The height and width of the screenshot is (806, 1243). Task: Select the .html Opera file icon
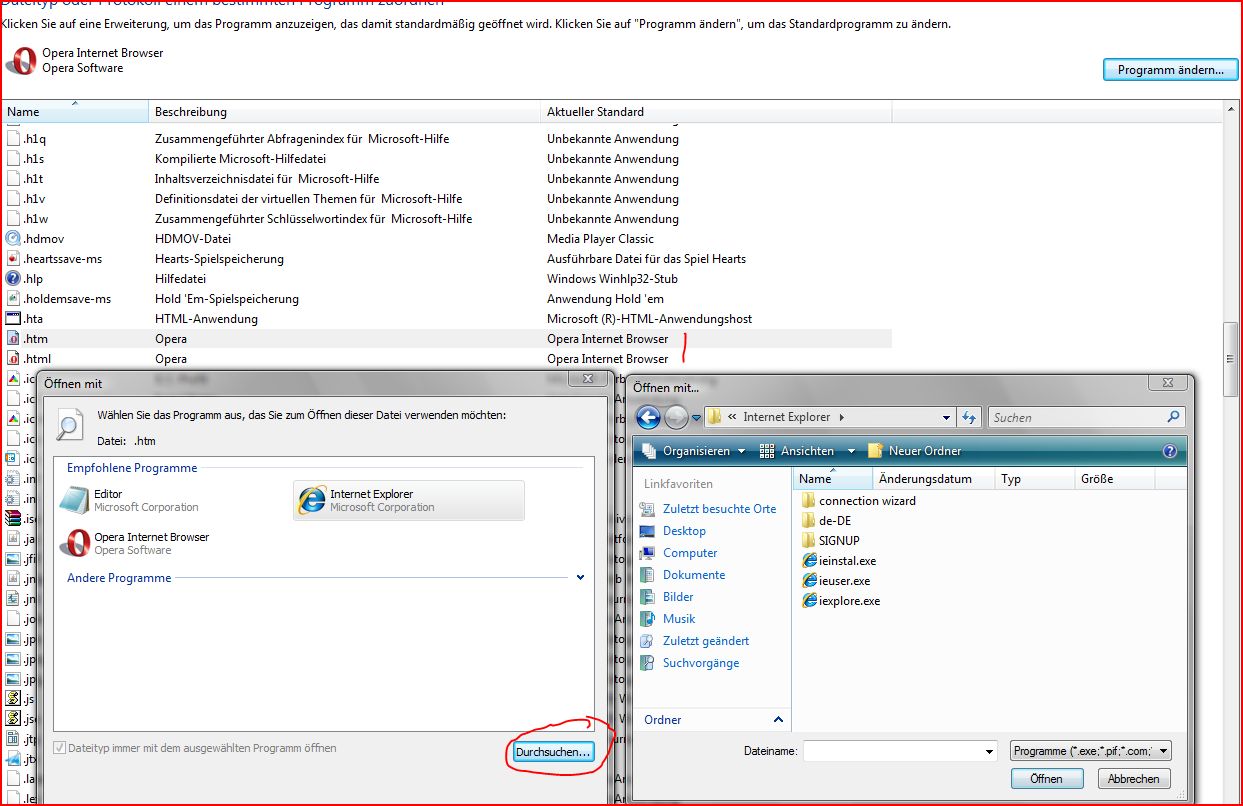coord(13,359)
